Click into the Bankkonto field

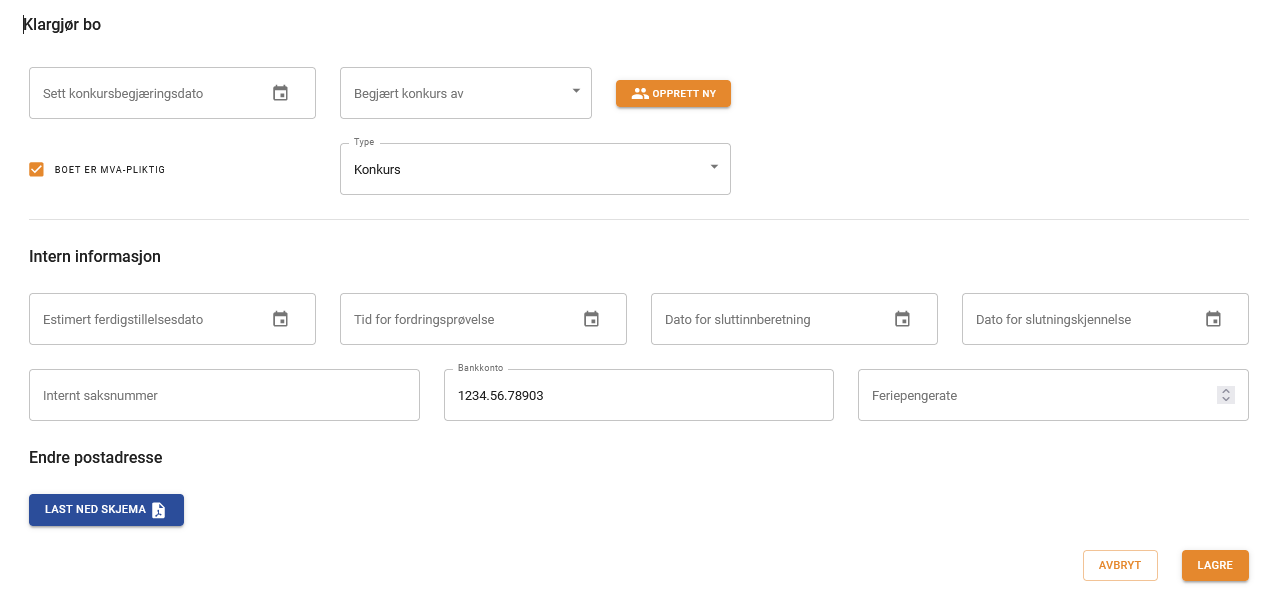click(638, 396)
